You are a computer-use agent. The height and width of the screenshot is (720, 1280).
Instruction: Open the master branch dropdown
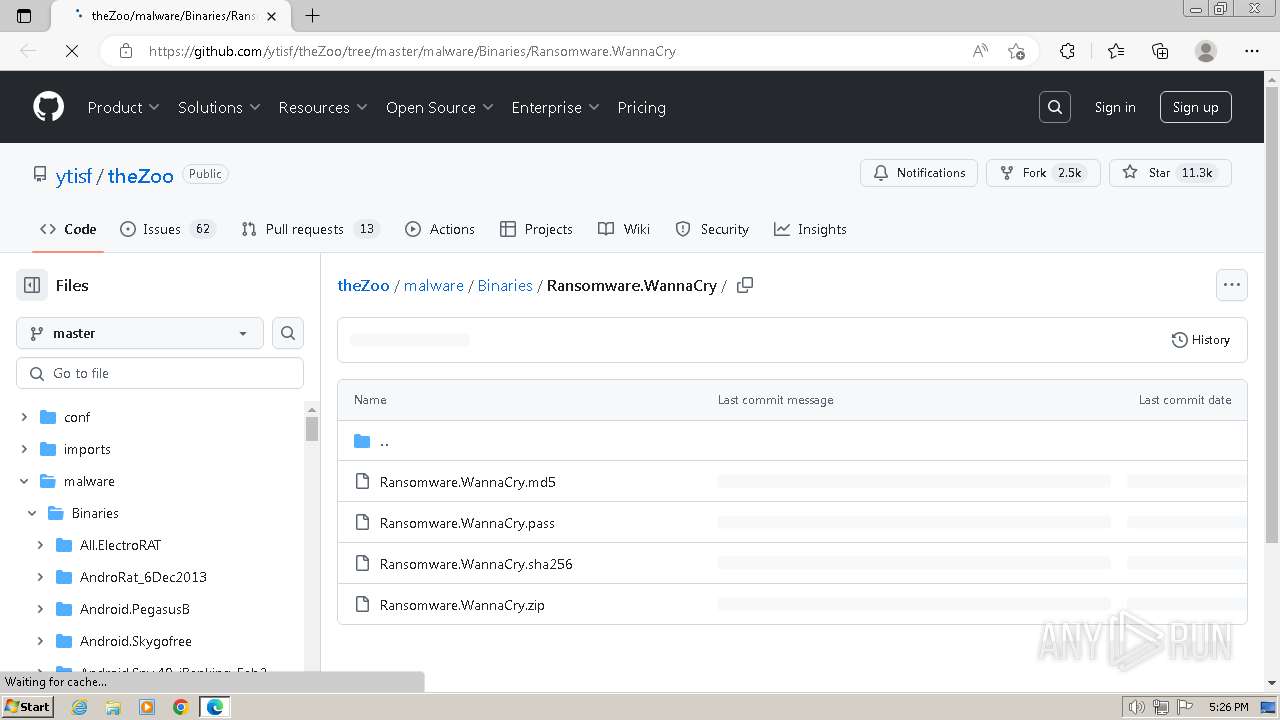click(x=140, y=333)
